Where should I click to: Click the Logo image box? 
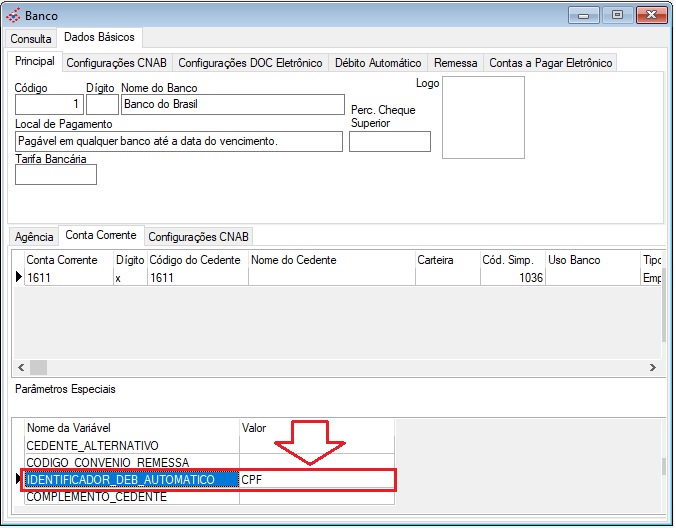(x=483, y=117)
